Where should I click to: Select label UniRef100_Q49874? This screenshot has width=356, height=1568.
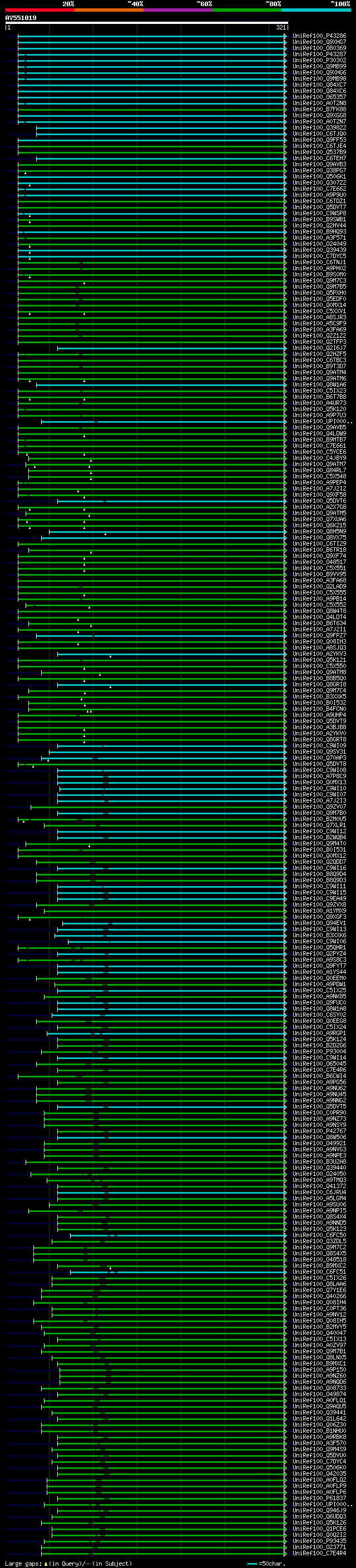point(319,1394)
